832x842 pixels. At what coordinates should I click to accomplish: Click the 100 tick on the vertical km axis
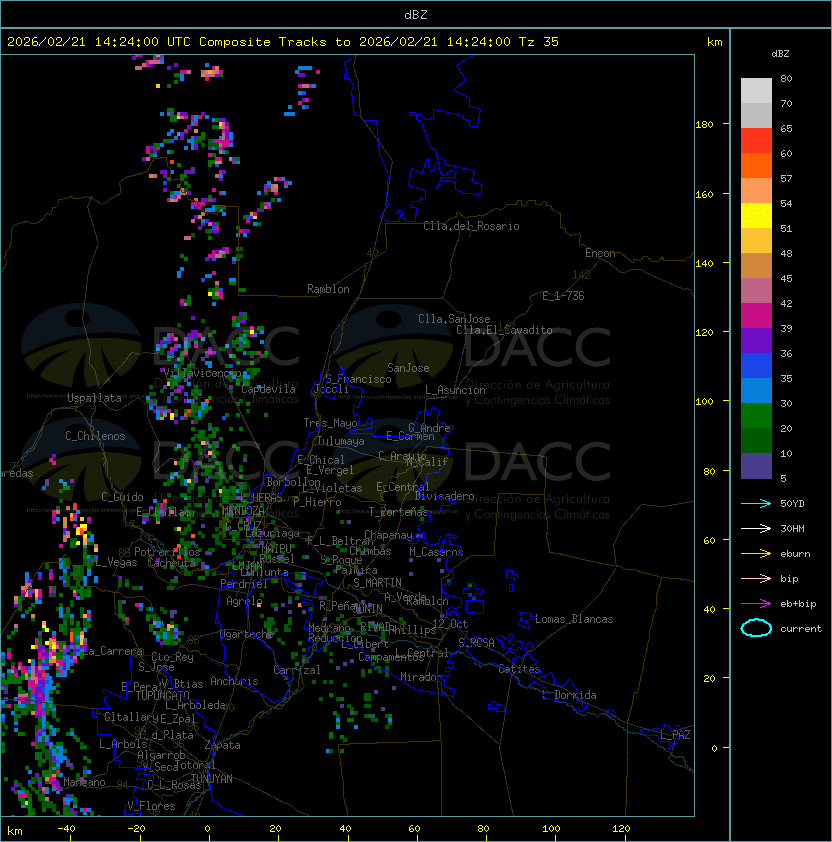point(704,402)
